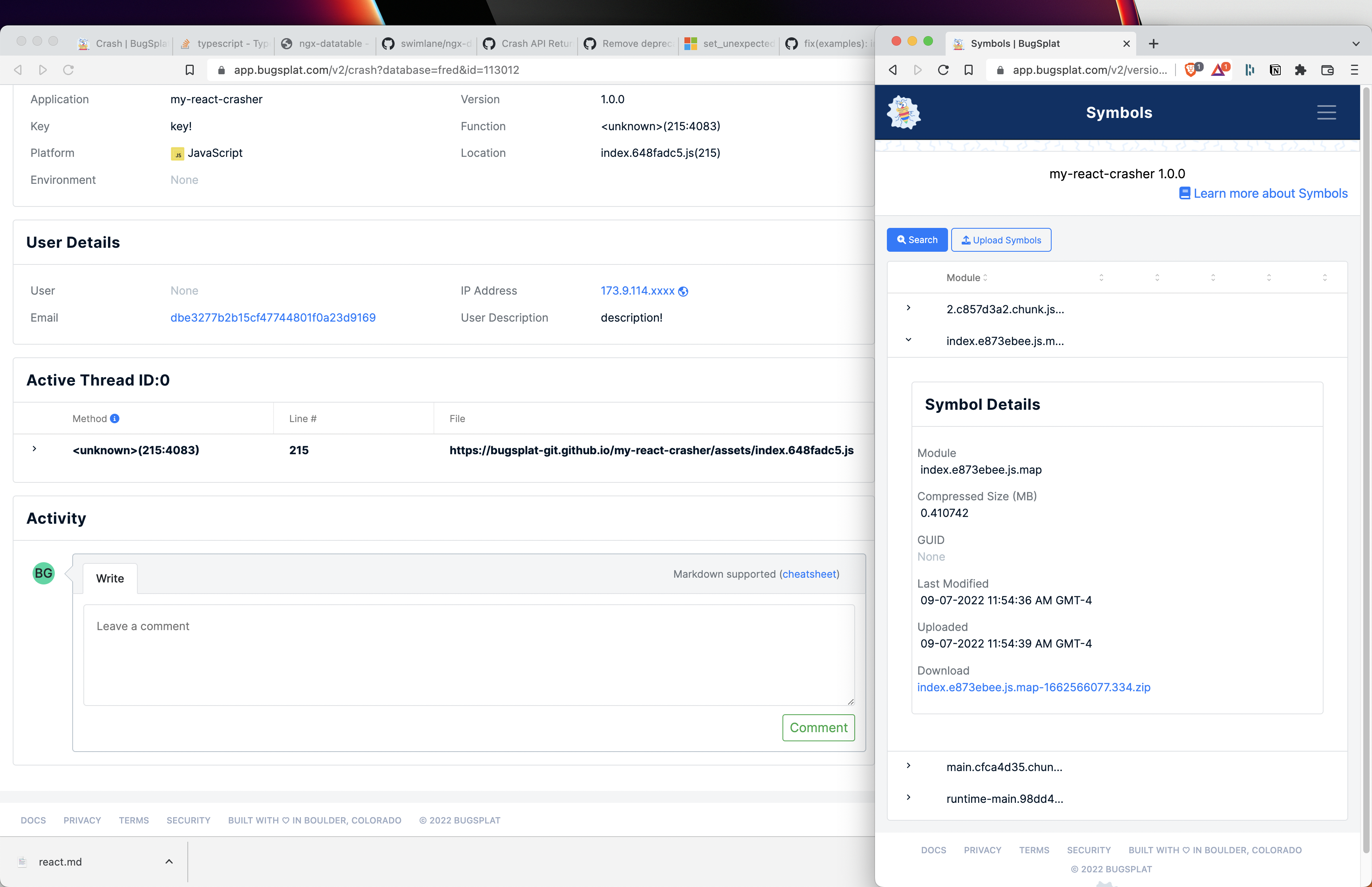Screen dimensions: 1372x887
Task: Collapse the index.e873ebee.js.m... row
Action: 909,340
